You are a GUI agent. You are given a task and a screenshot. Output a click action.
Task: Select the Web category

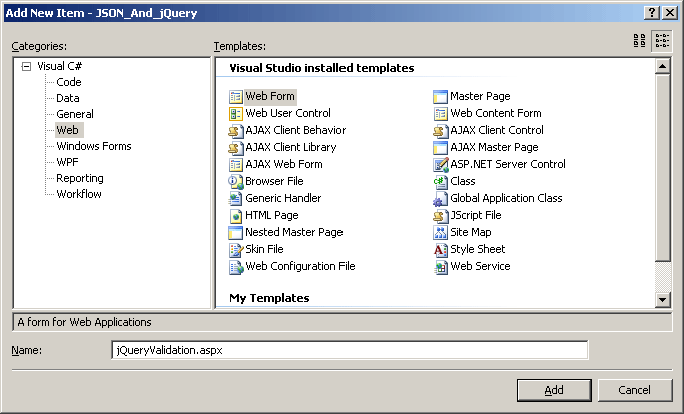coord(69,130)
